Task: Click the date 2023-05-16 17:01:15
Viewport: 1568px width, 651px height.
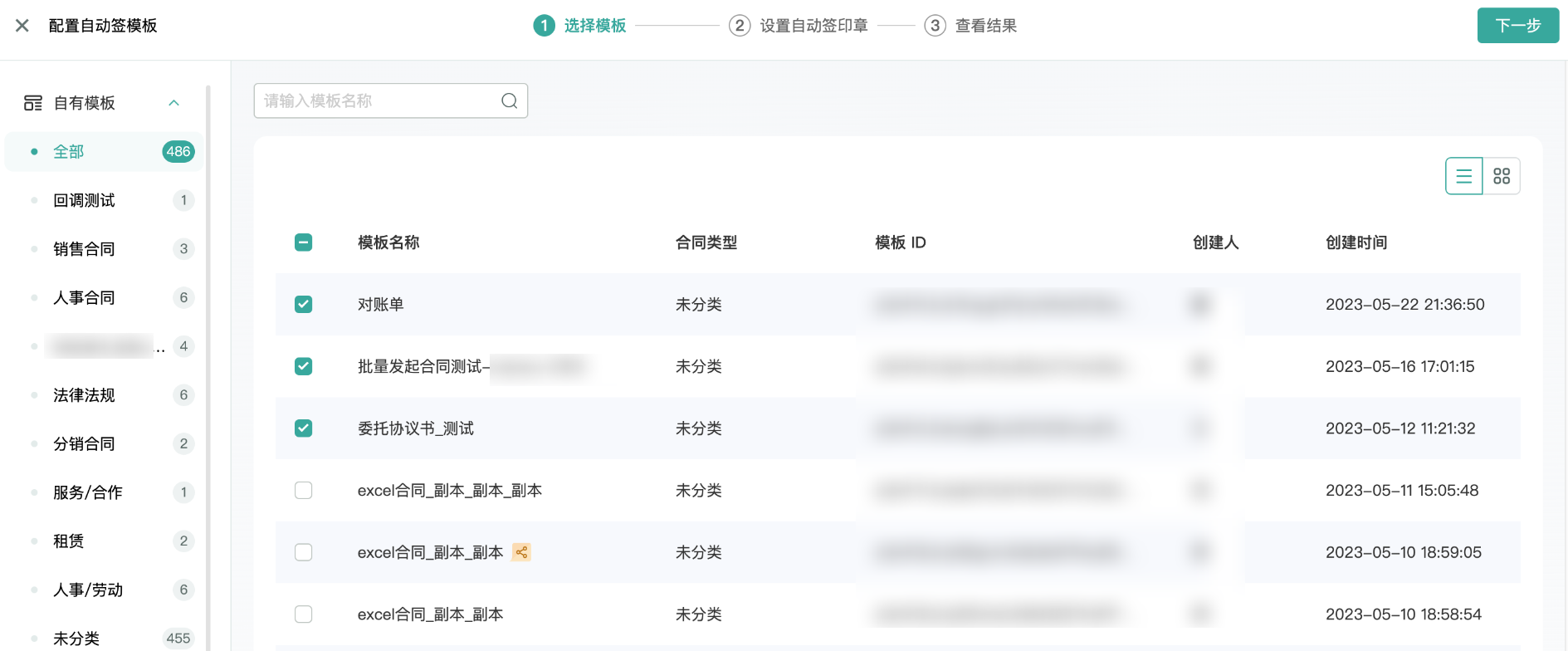Action: [x=1400, y=366]
